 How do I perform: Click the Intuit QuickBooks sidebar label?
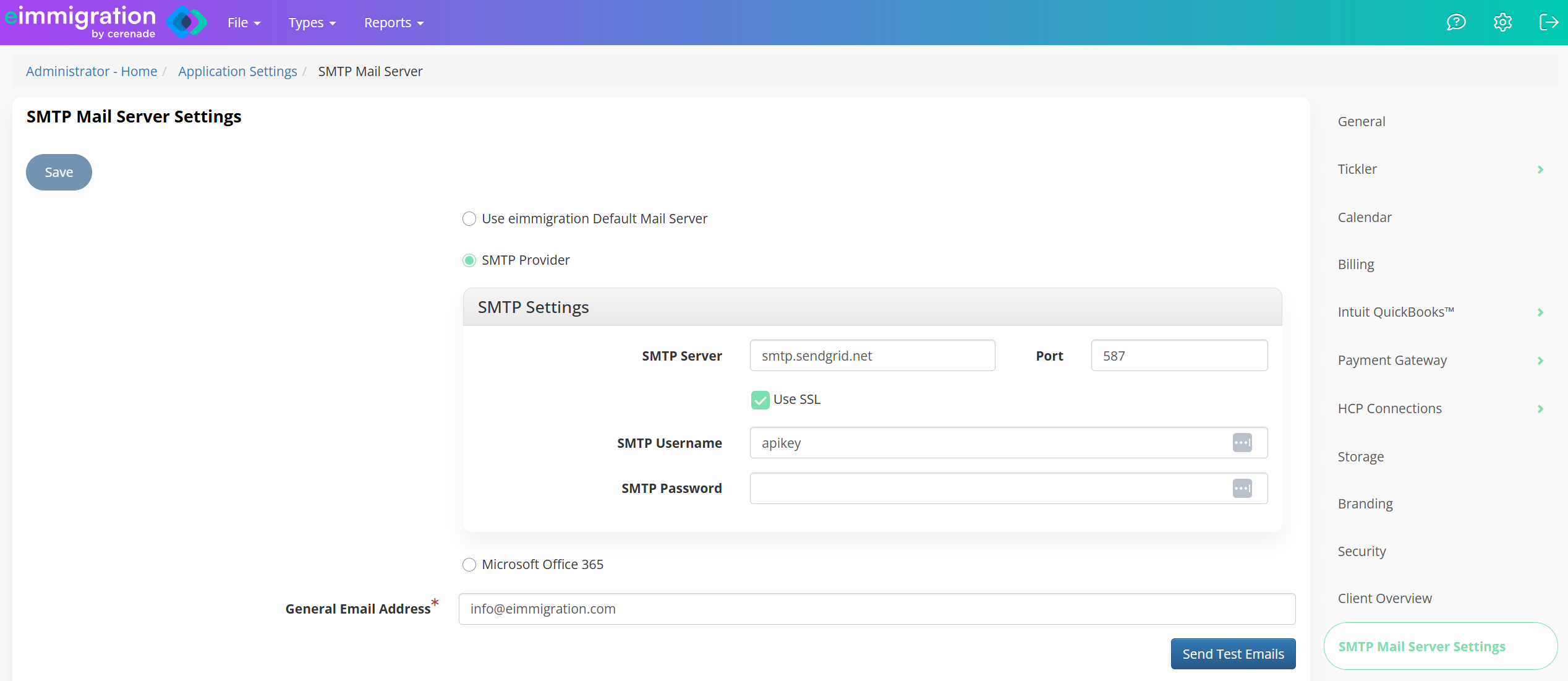point(1395,312)
